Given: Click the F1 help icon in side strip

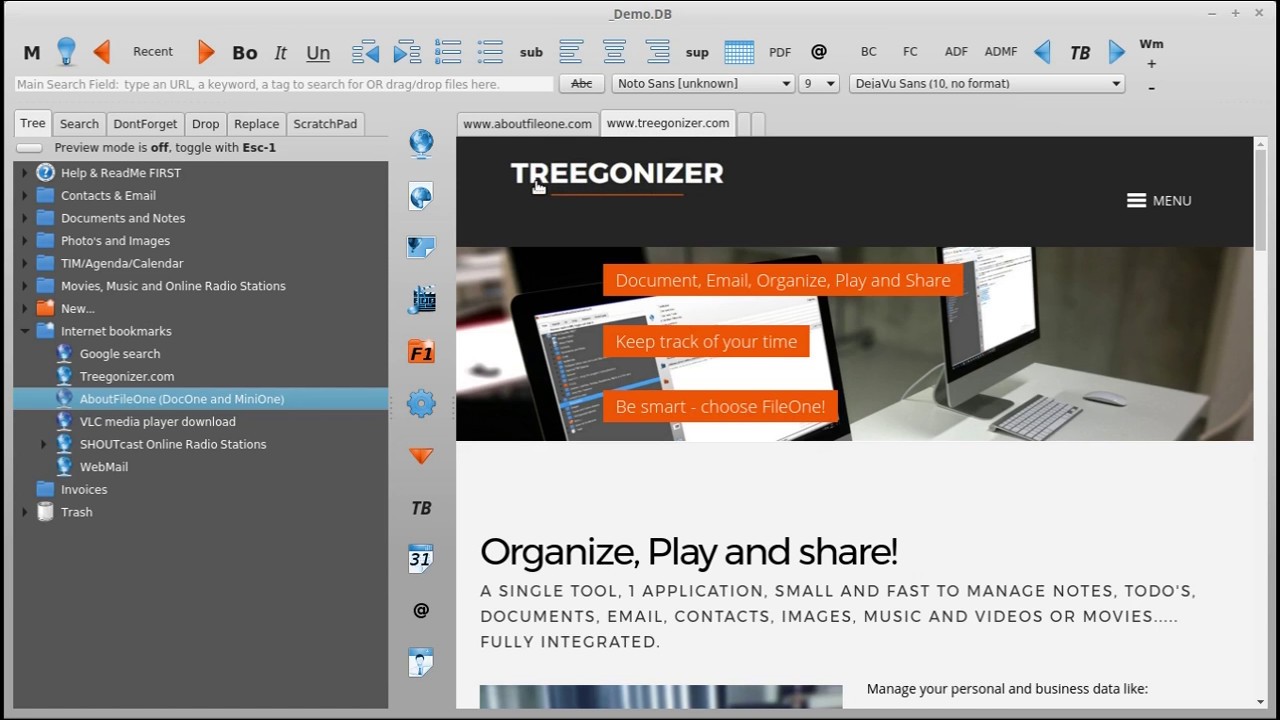Looking at the screenshot, I should coord(421,352).
